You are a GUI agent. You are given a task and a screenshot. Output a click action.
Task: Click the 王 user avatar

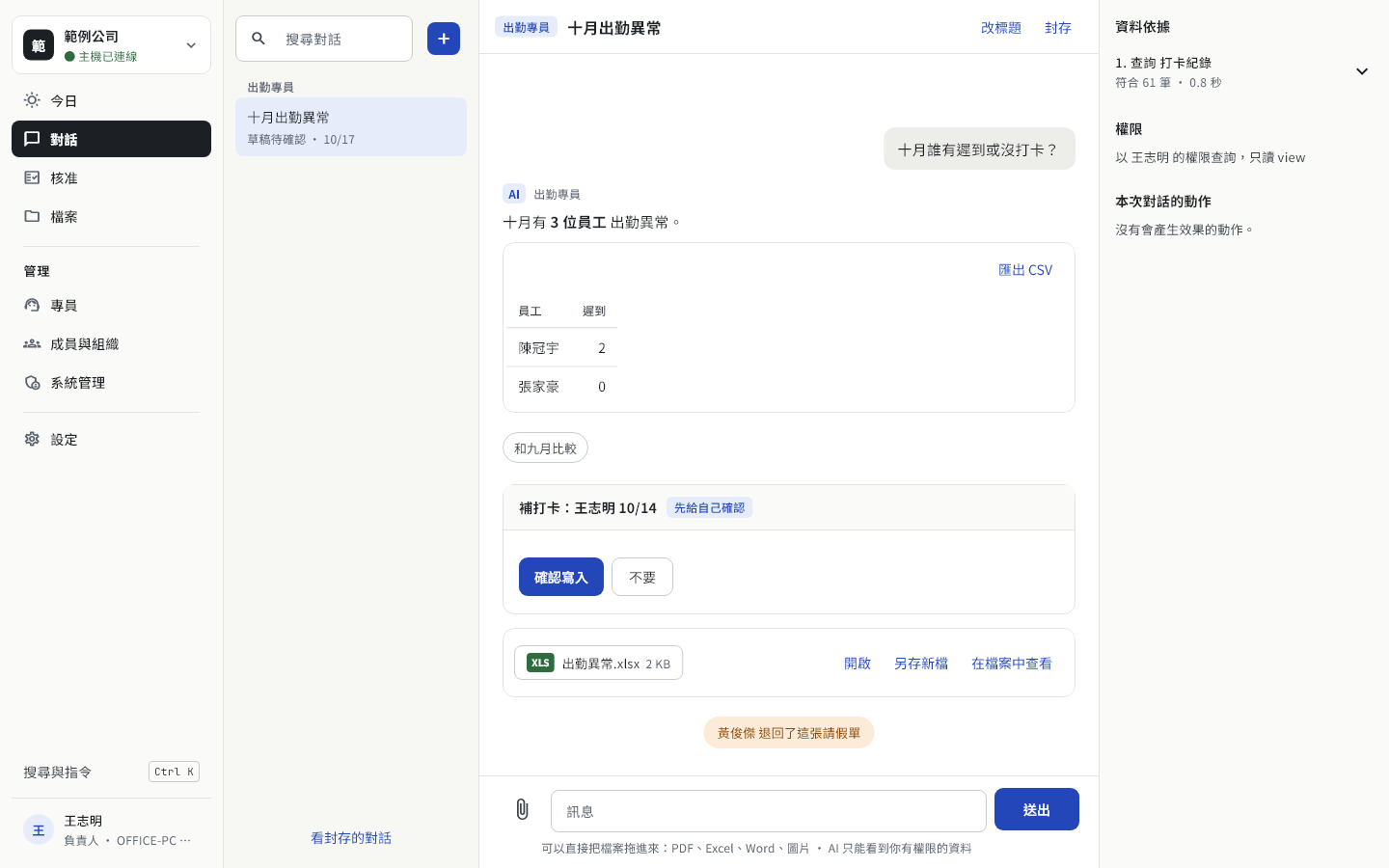tap(39, 829)
